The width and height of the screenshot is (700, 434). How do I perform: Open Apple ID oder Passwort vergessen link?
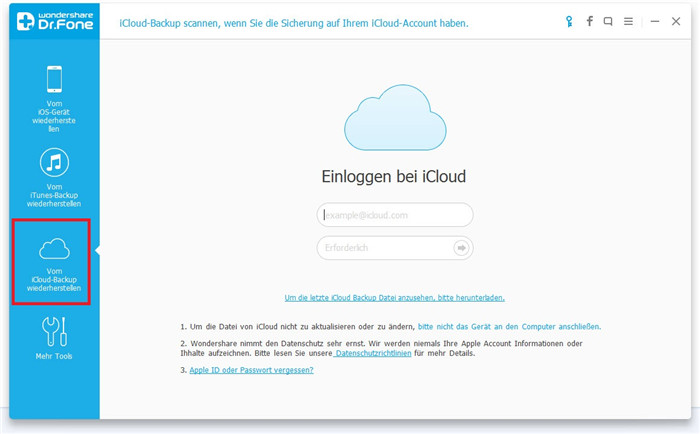click(x=251, y=370)
